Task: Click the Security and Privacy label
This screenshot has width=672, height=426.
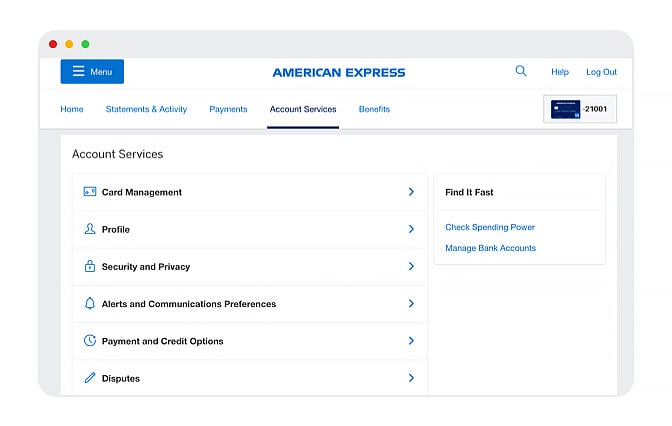Action: point(146,267)
